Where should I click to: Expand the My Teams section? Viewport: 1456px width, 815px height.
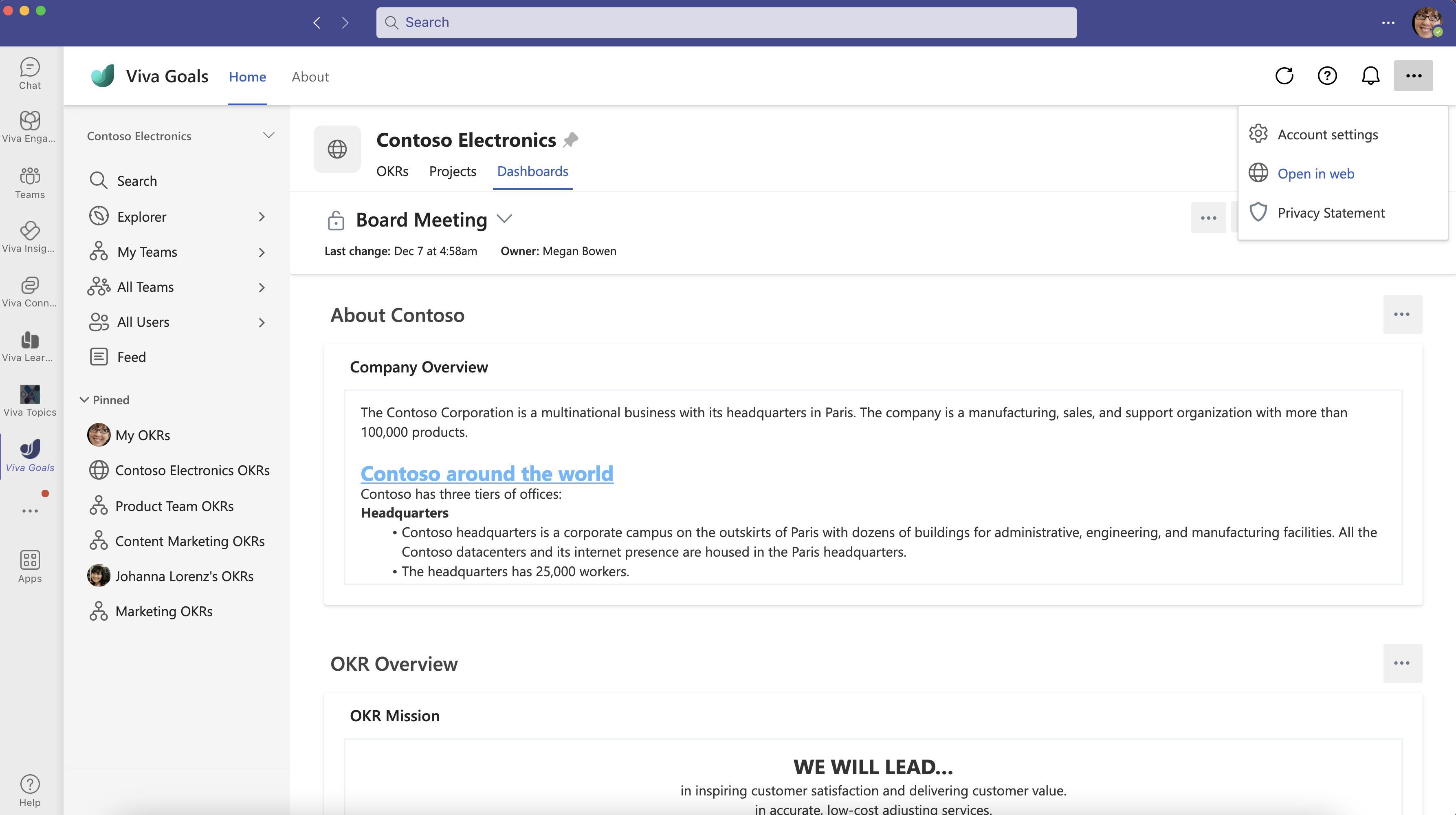click(x=262, y=251)
